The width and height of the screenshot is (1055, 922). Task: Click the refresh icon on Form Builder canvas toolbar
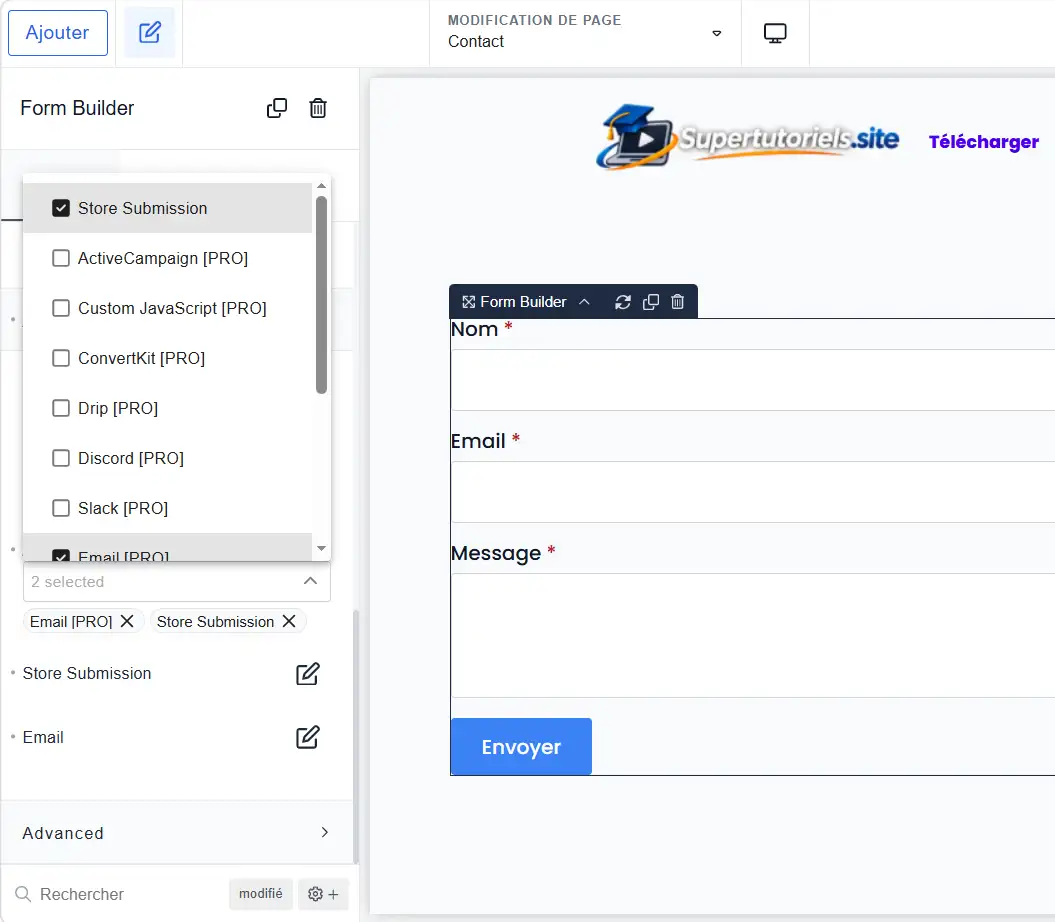(622, 302)
